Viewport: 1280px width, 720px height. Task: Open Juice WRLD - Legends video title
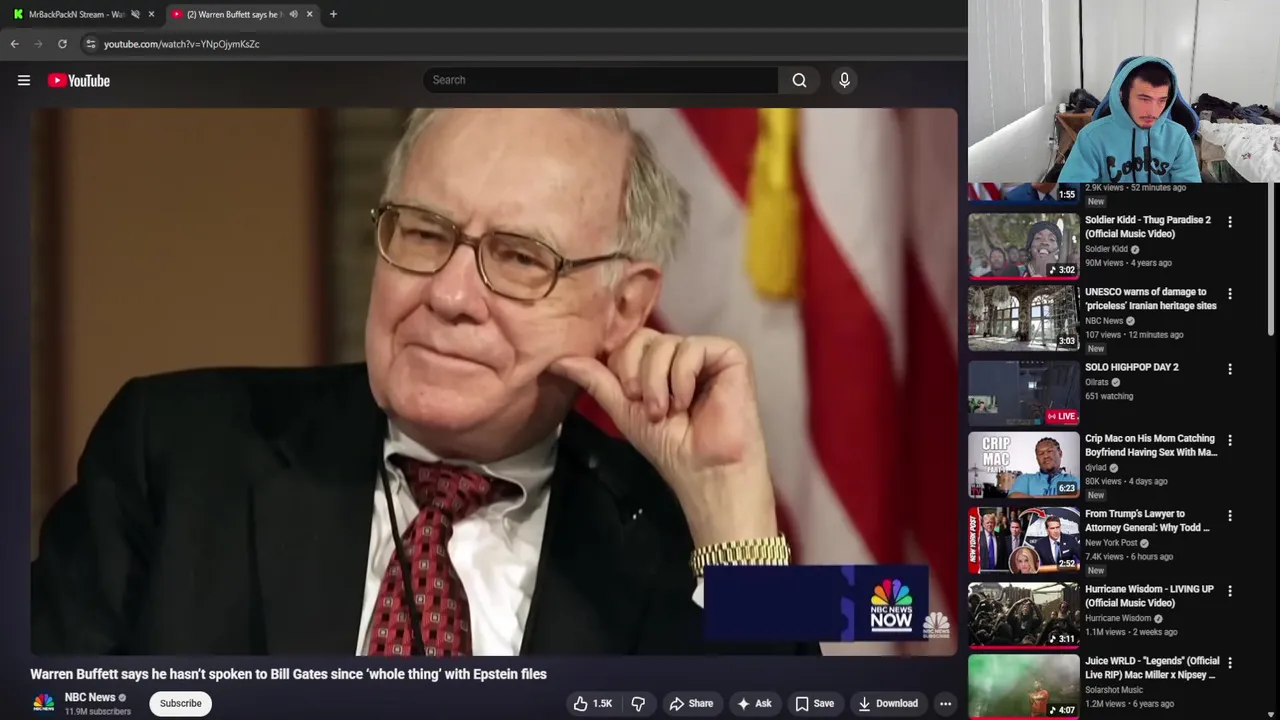pos(1152,667)
